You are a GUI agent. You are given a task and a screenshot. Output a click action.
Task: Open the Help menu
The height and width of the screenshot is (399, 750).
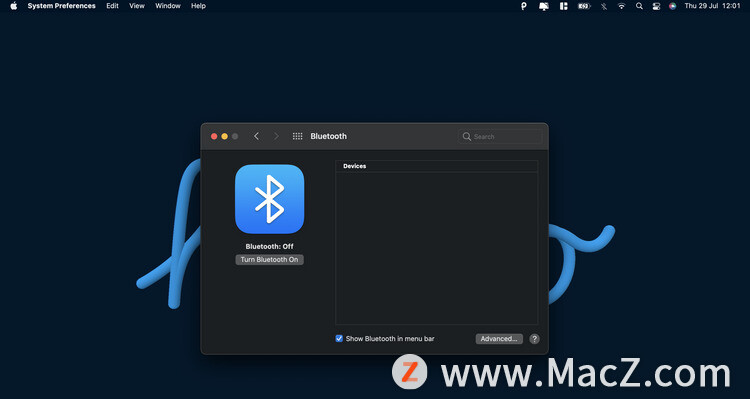coord(199,6)
